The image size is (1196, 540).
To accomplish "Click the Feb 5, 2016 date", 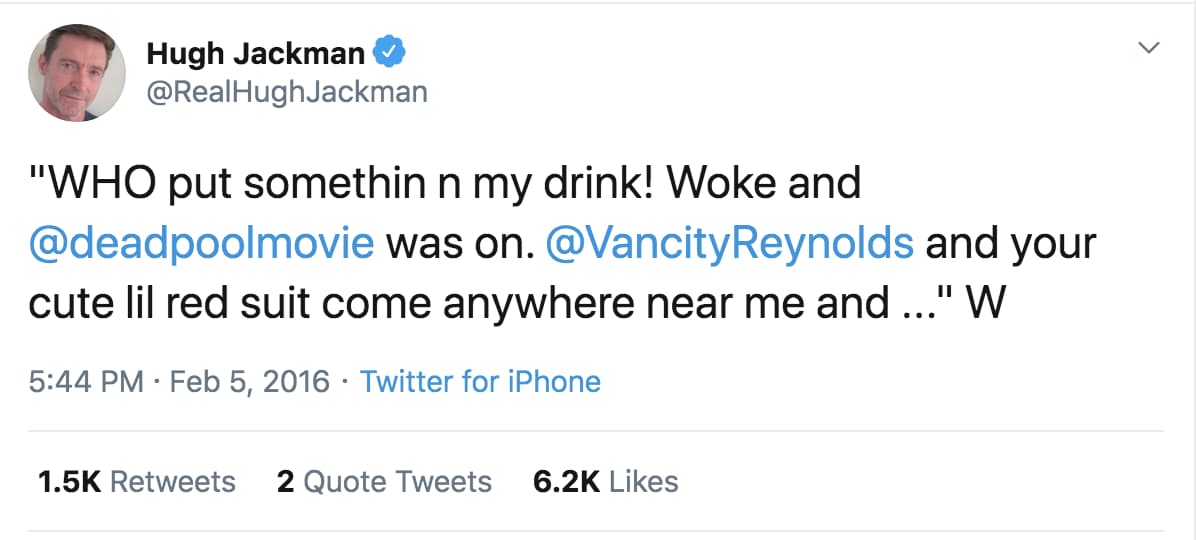I will pos(250,381).
